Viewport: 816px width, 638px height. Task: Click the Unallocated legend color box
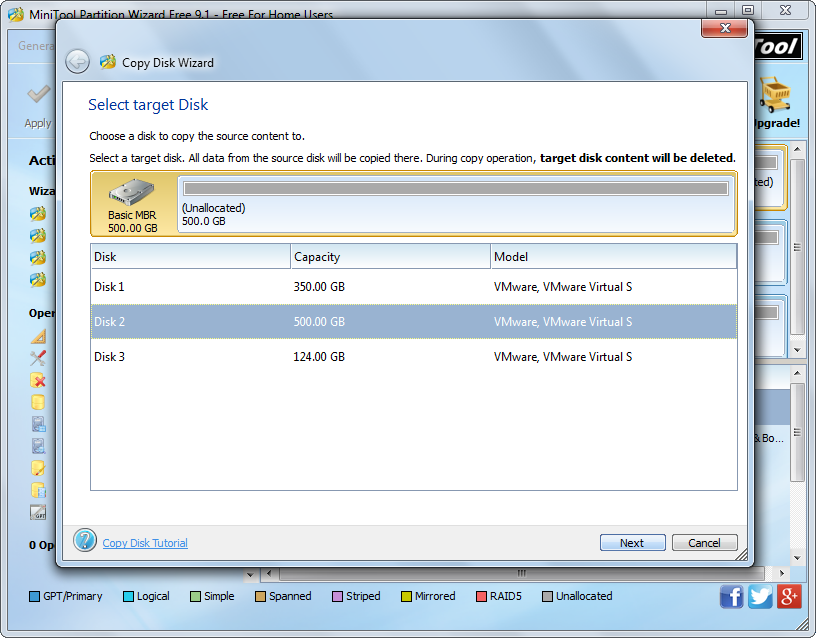(x=547, y=596)
